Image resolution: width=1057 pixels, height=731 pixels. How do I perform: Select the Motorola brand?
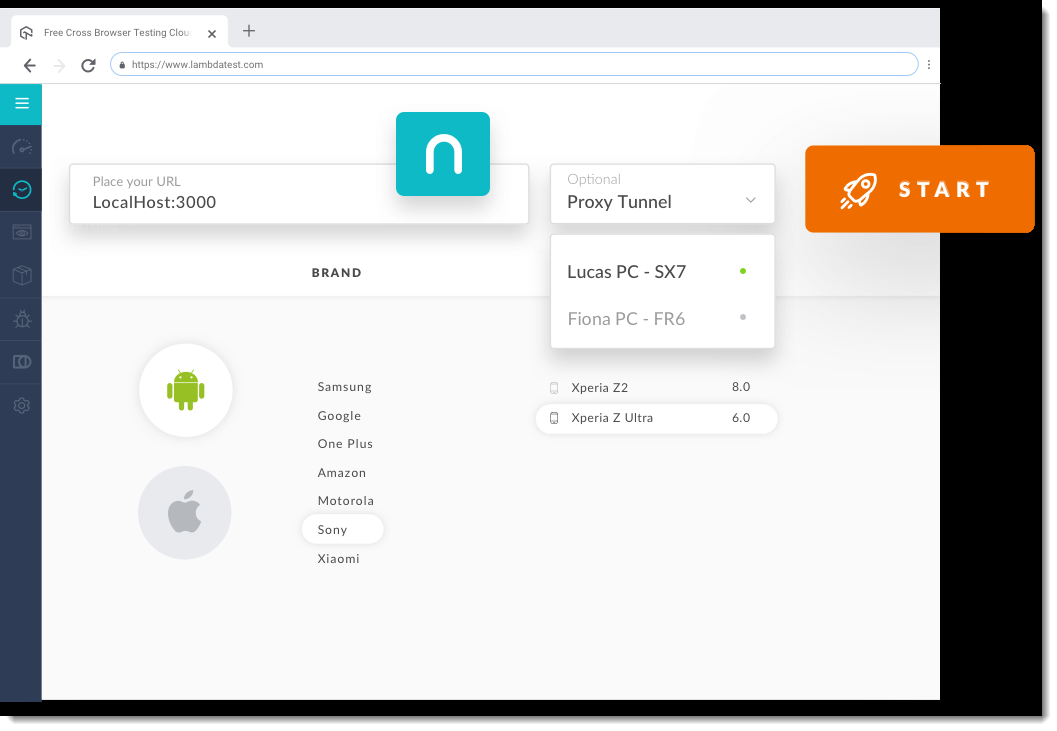point(346,501)
